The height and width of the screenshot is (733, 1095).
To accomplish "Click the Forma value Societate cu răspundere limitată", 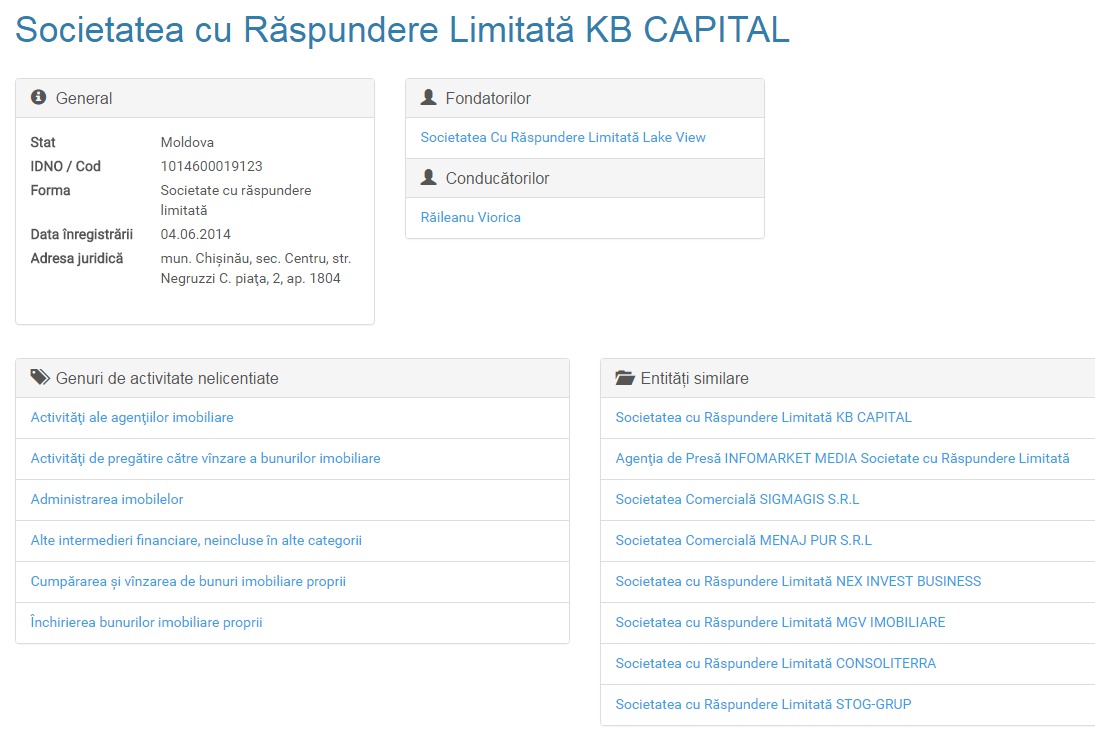I will pos(236,200).
